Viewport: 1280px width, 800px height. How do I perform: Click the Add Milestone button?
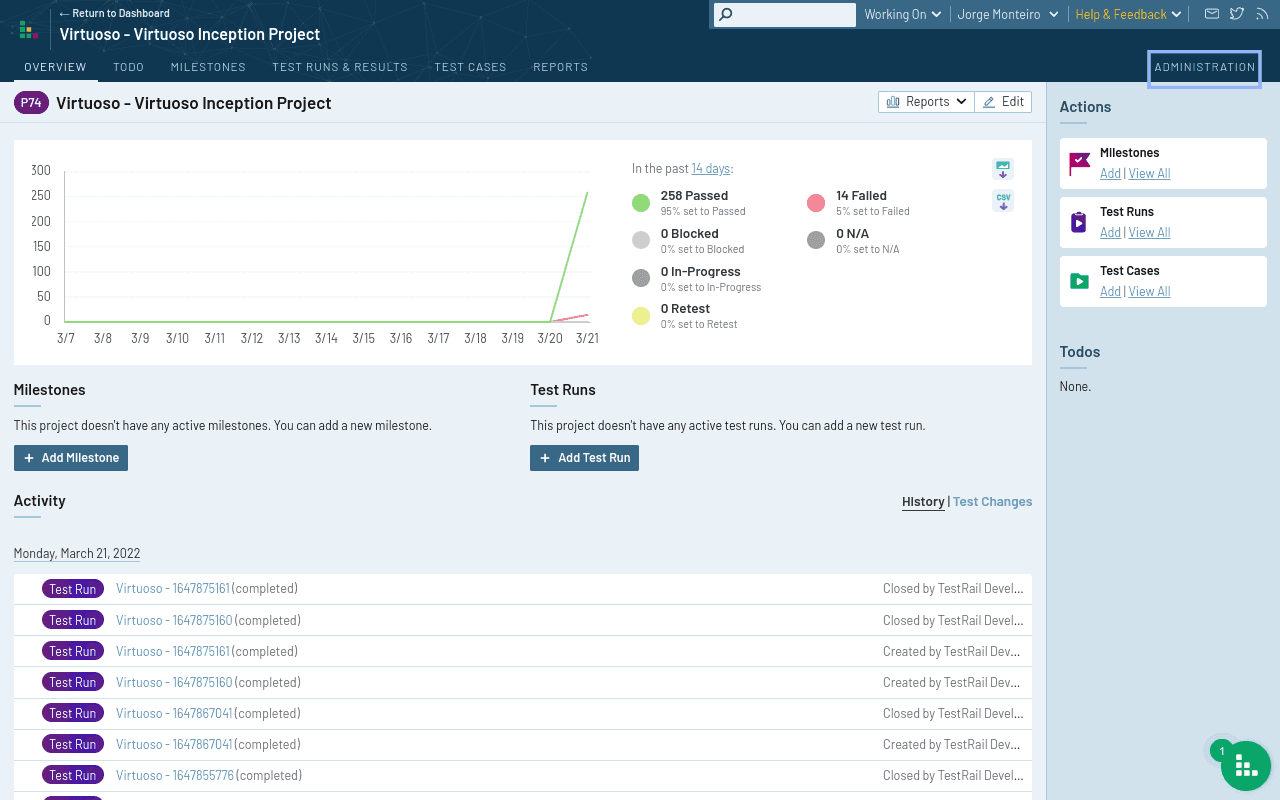click(70, 457)
